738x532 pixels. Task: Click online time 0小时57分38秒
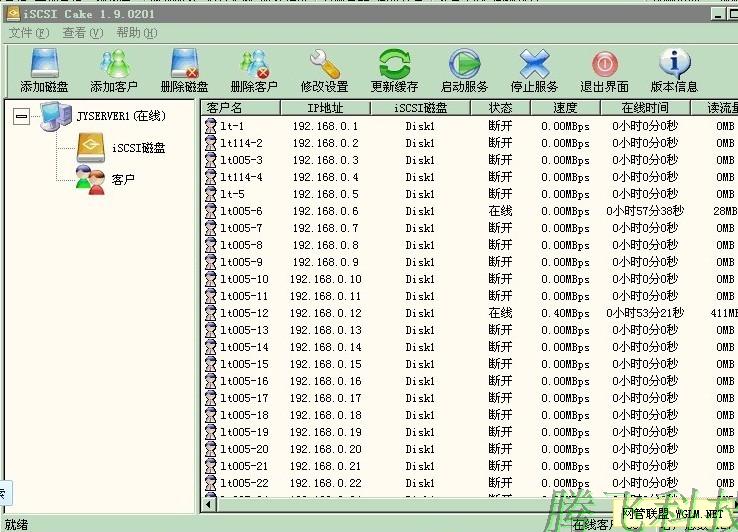tap(645, 211)
